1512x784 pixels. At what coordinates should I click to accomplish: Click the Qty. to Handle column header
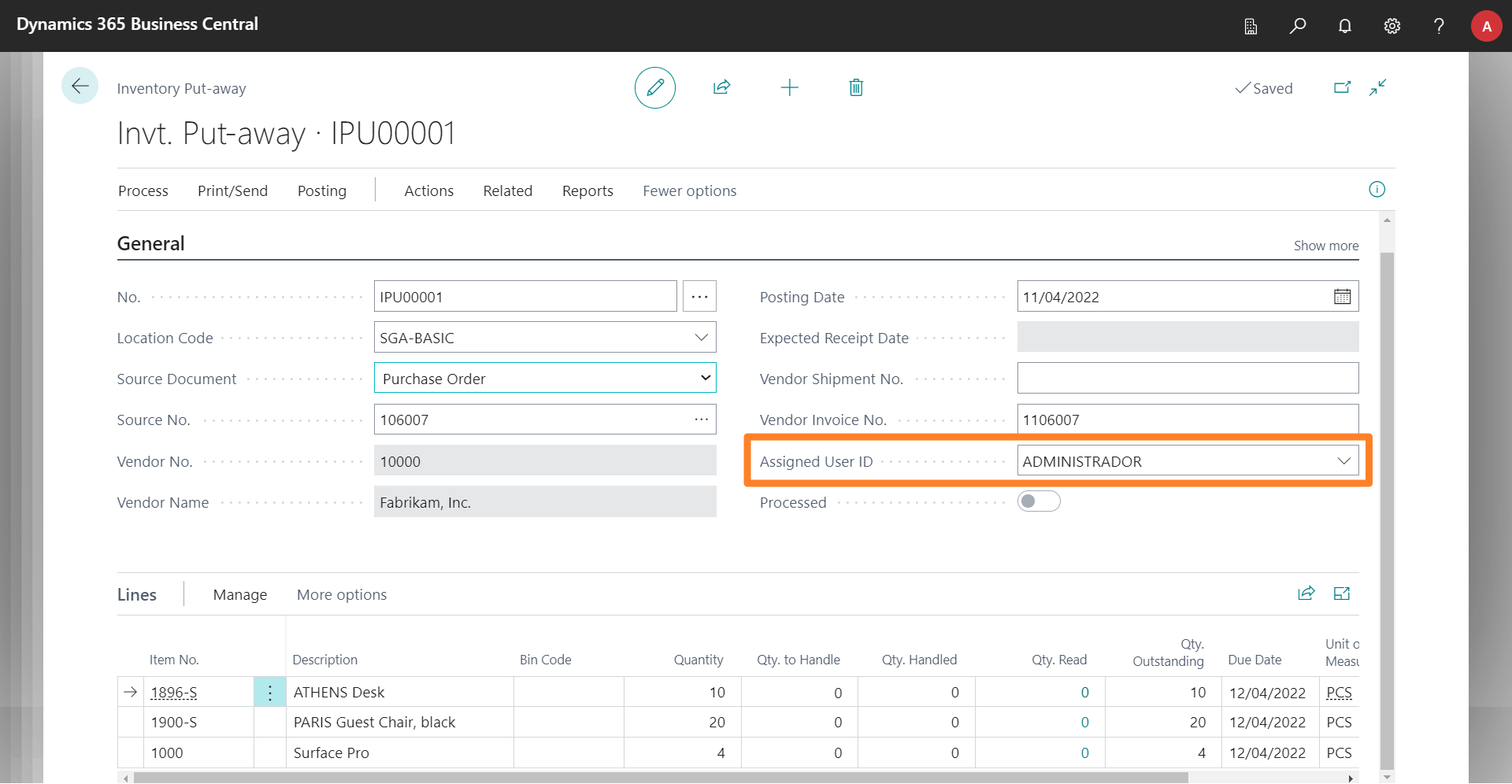pyautogui.click(x=799, y=660)
